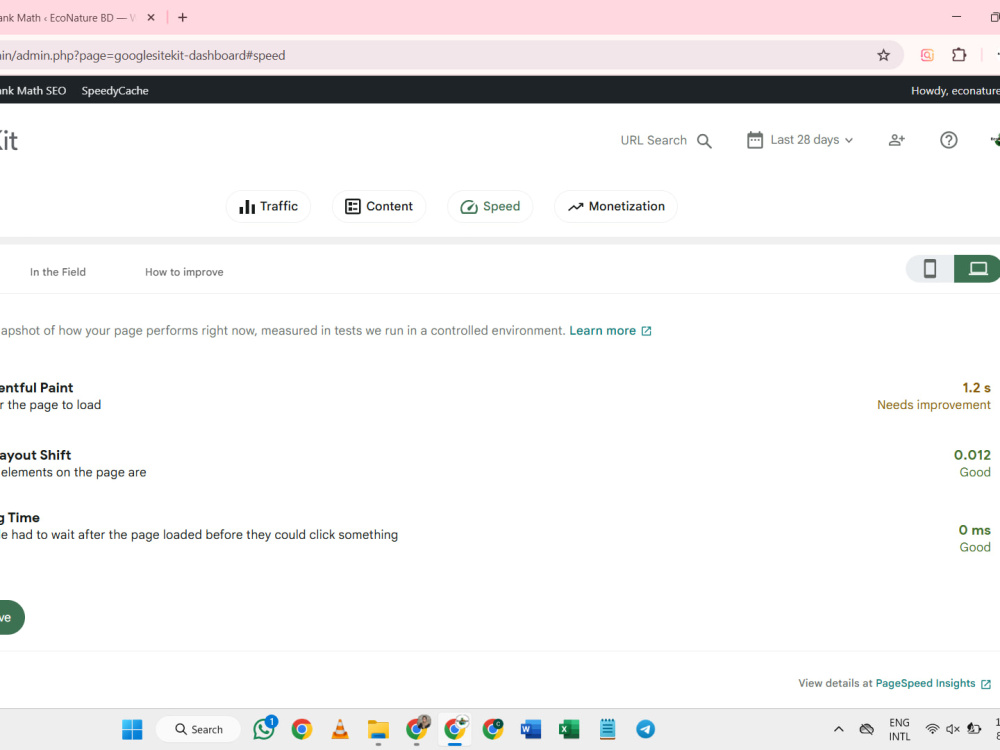Click the share dashboard person-plus icon
The width and height of the screenshot is (1000, 750).
[x=897, y=140]
